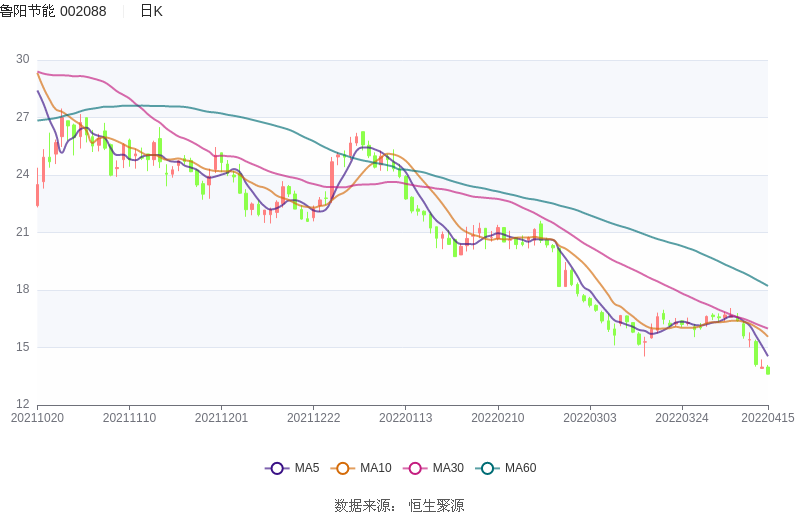This screenshot has height=517, width=800.
Task: Click the pink MA30 legend circle marker
Action: (415, 468)
